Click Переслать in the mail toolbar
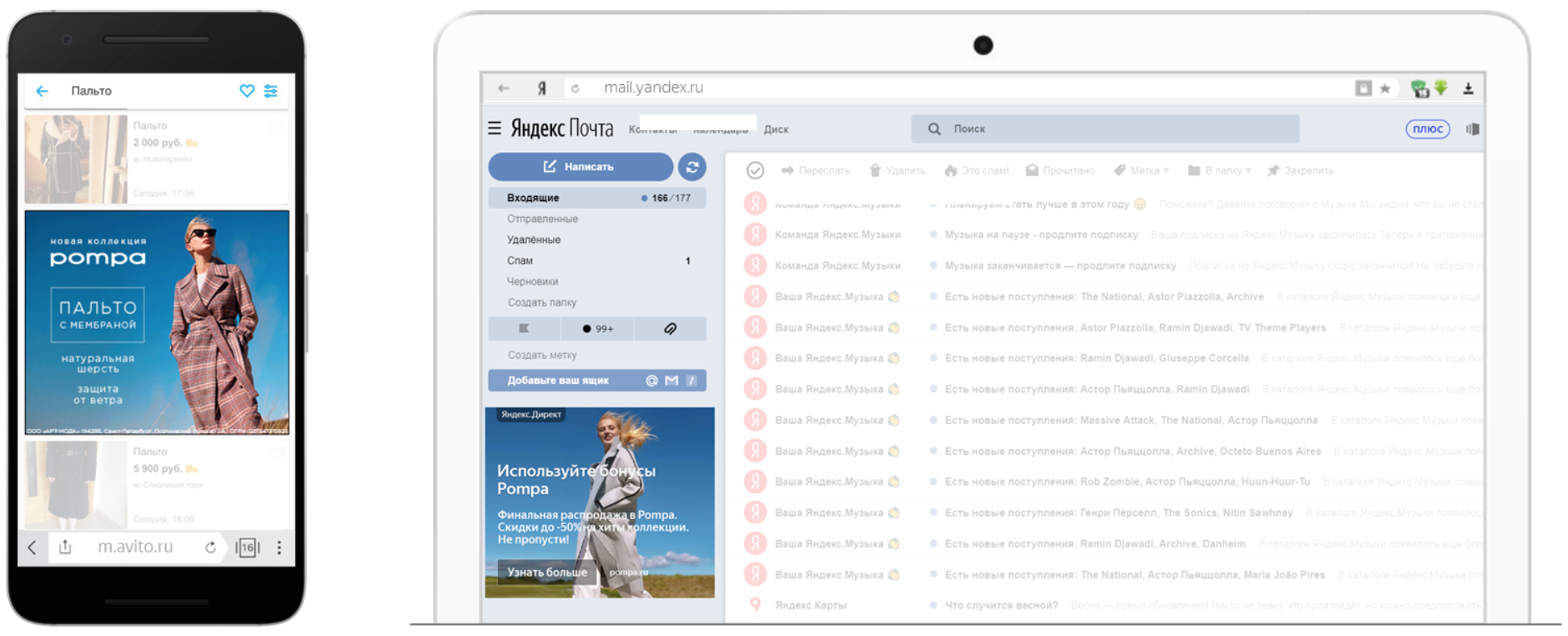This screenshot has height=636, width=1568. tap(815, 170)
